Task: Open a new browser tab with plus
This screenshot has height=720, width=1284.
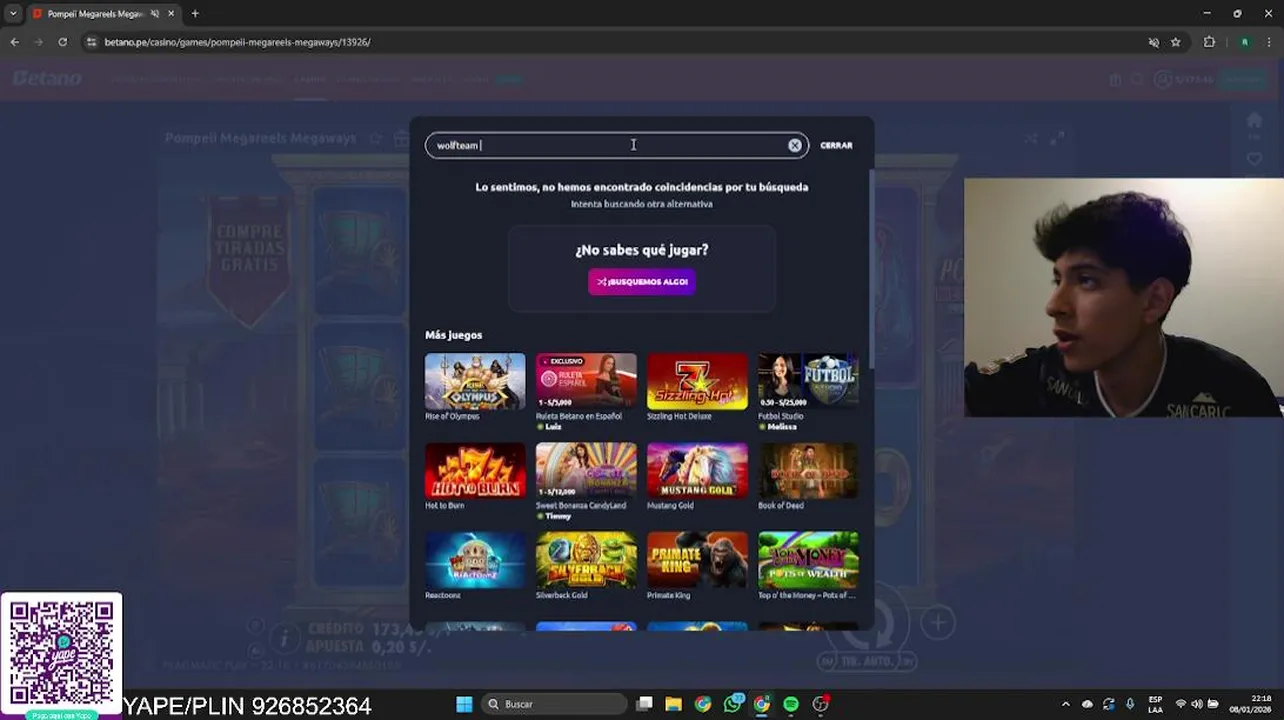Action: click(195, 14)
